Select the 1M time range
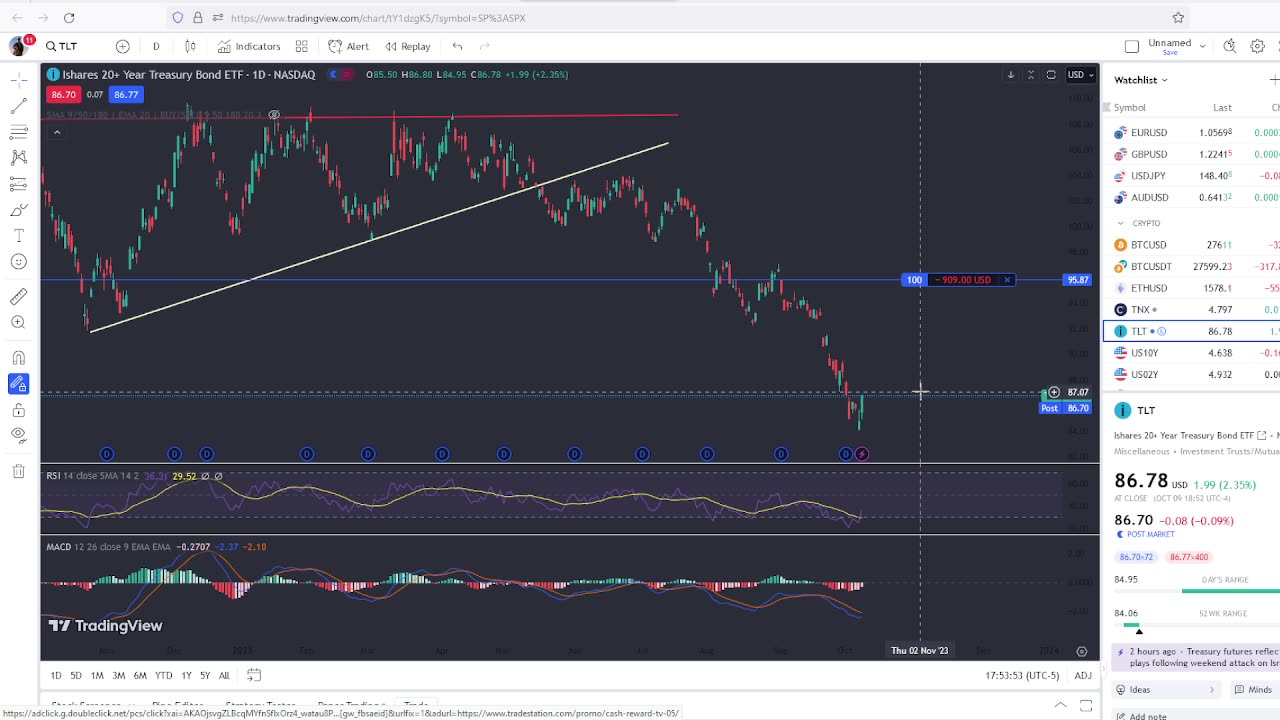1280x720 pixels. click(x=97, y=676)
